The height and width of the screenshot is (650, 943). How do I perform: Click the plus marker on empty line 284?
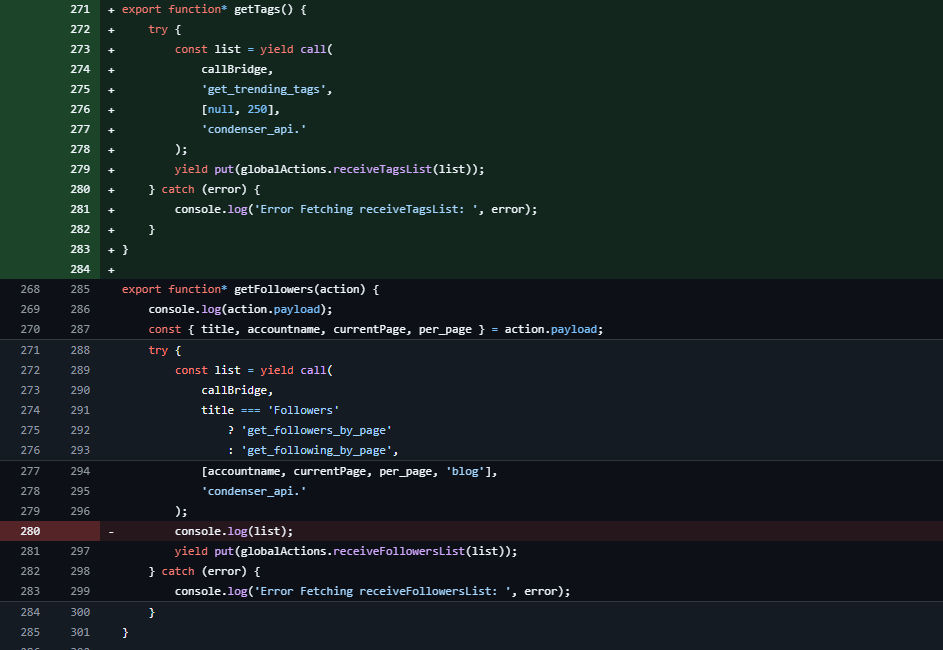pyautogui.click(x=111, y=270)
